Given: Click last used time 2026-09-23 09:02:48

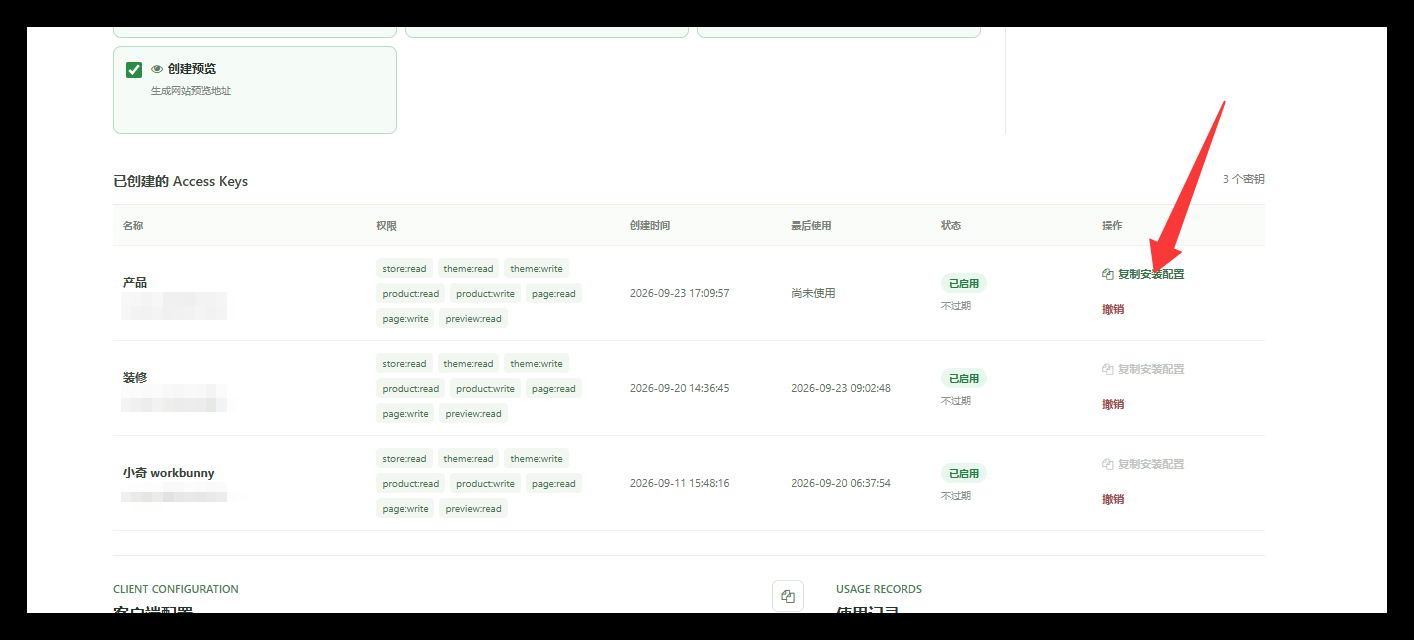Looking at the screenshot, I should click(x=841, y=388).
